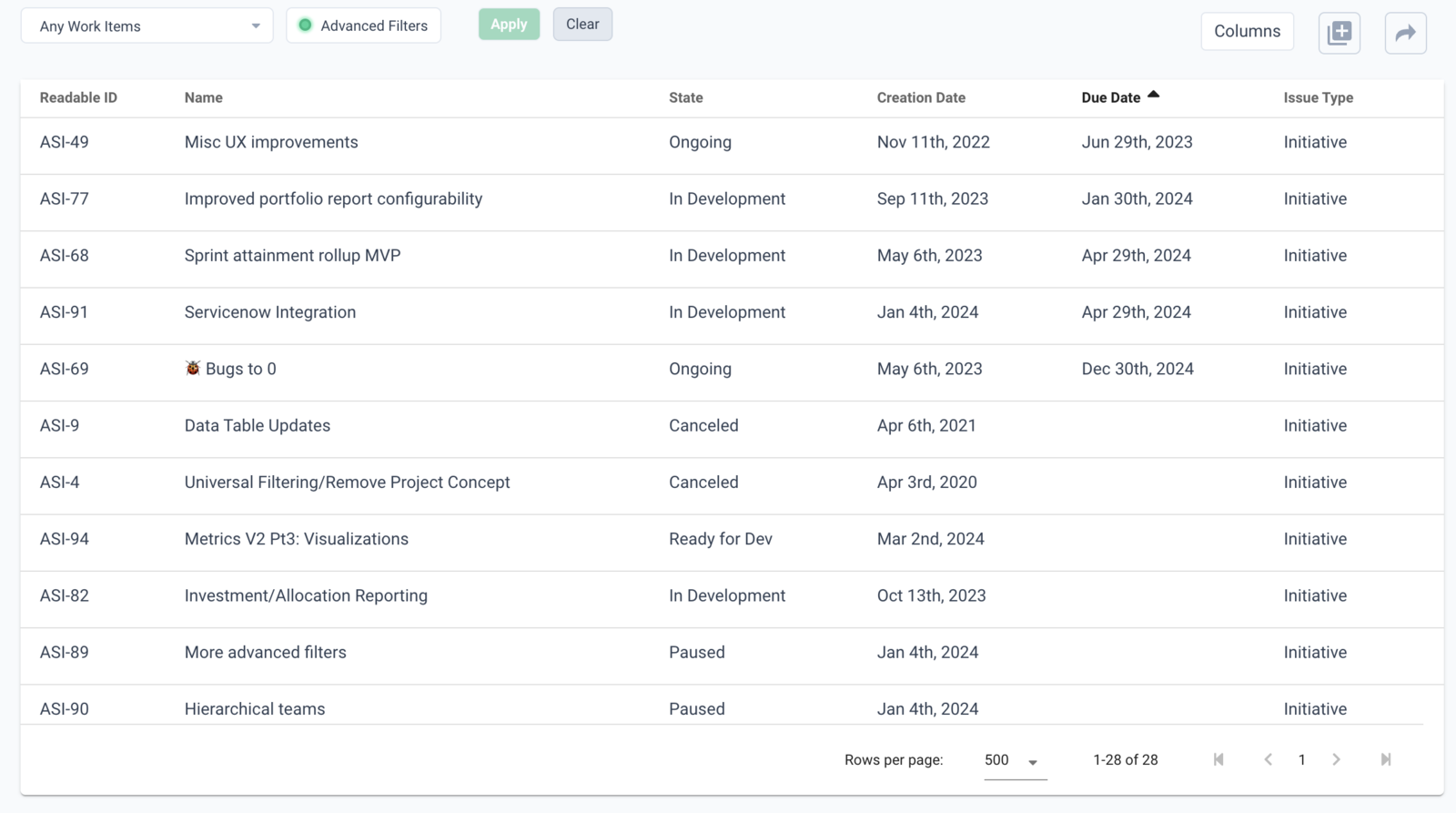Open Servicenow Integration work item
Image resolution: width=1456 pixels, height=813 pixels.
[270, 312]
